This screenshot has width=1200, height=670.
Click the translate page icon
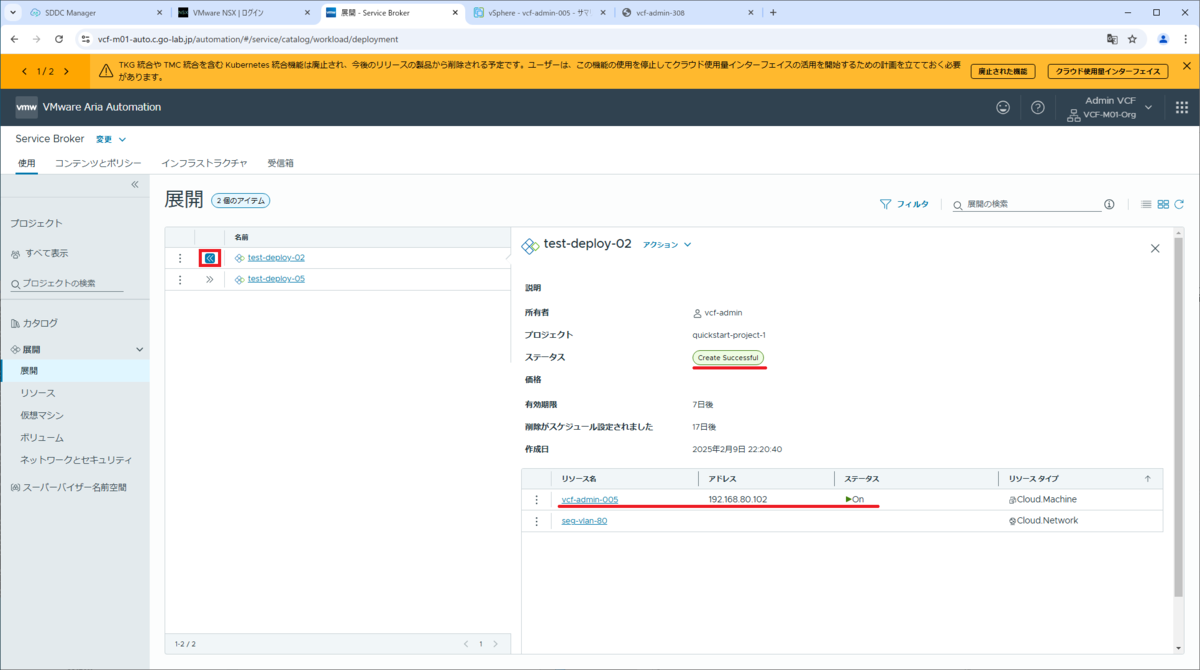(x=1111, y=39)
